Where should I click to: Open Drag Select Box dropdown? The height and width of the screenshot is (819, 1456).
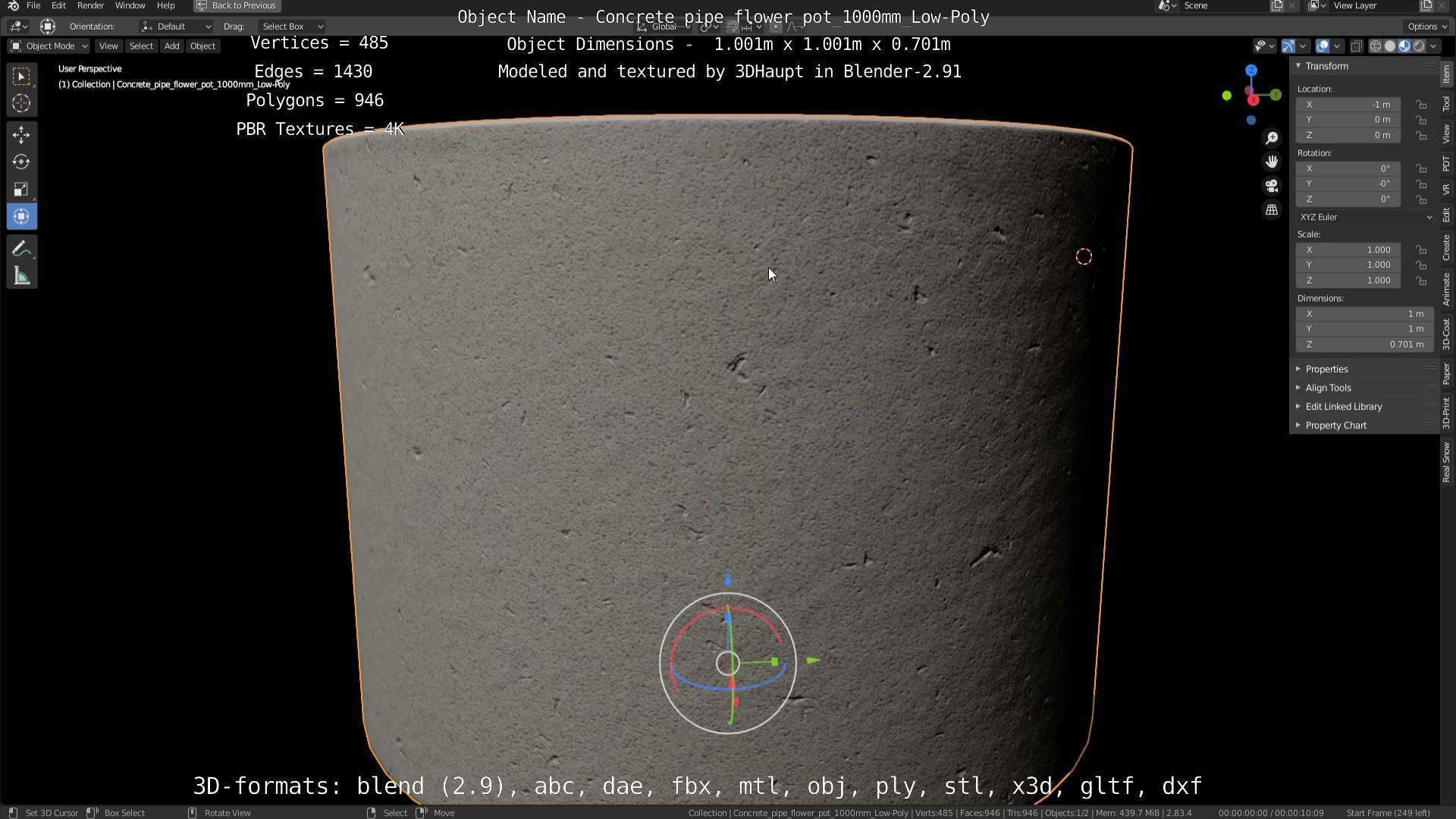(x=292, y=27)
